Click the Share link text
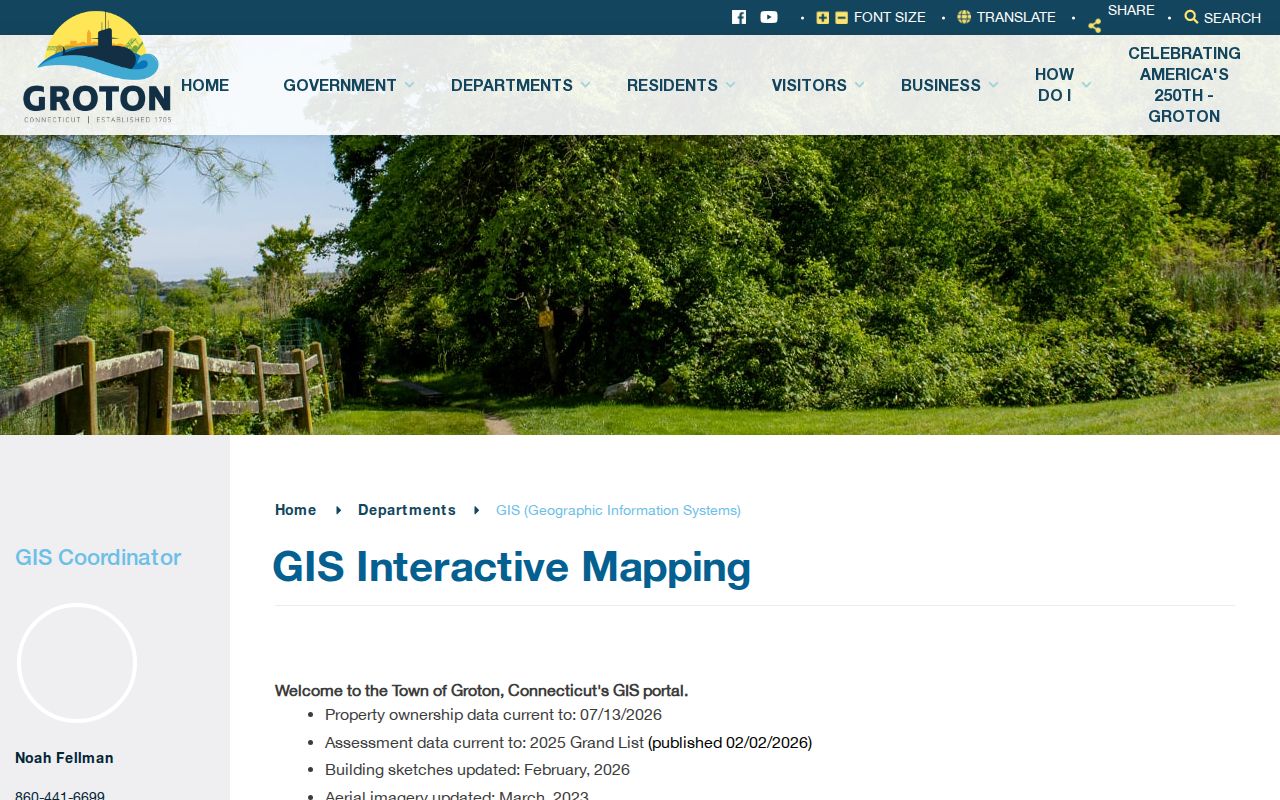The height and width of the screenshot is (800, 1280). click(x=1131, y=10)
